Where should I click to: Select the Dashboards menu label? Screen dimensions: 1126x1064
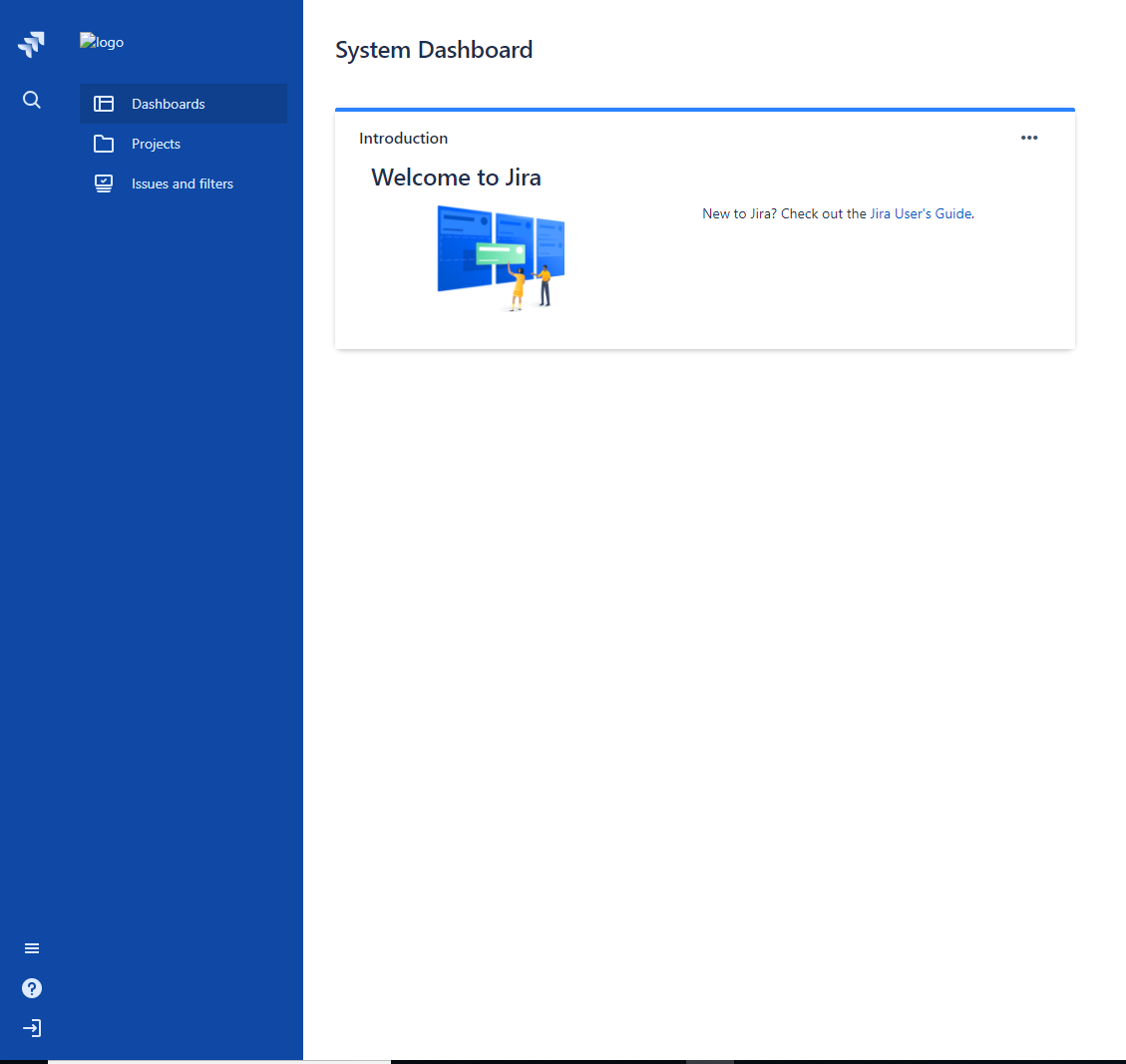pos(168,104)
